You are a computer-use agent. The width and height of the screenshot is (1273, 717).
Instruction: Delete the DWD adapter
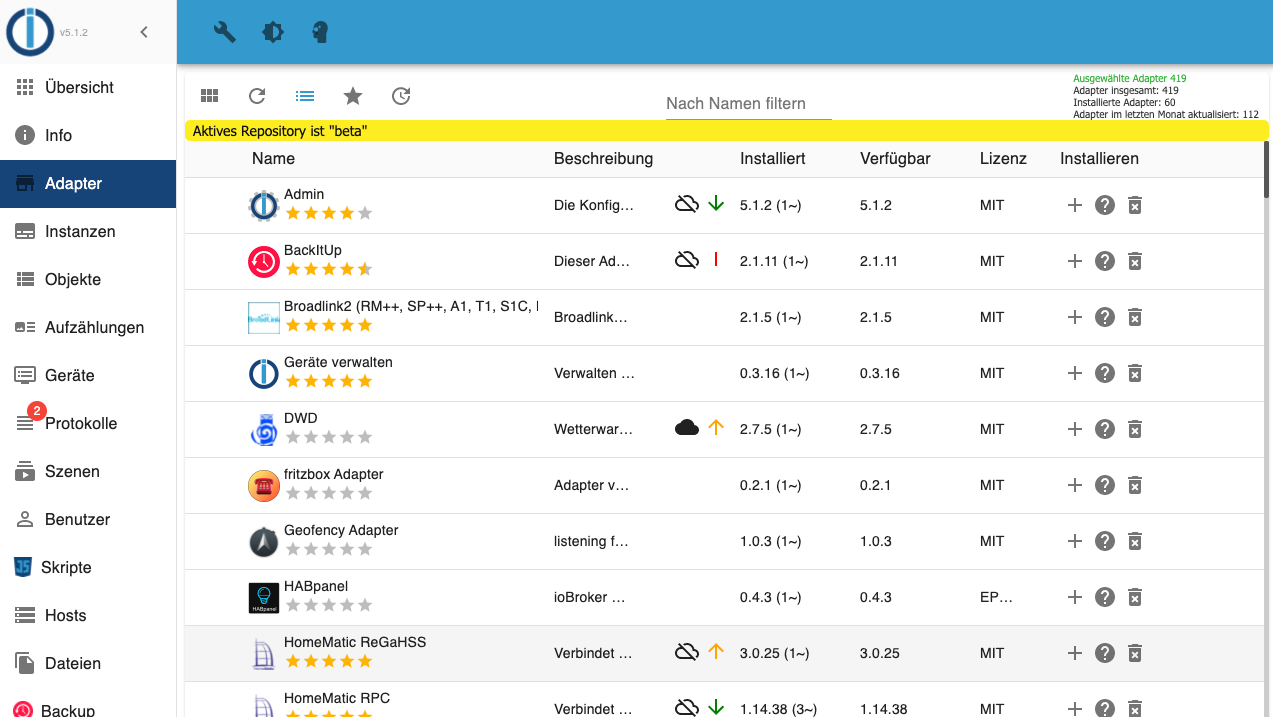pos(1135,429)
